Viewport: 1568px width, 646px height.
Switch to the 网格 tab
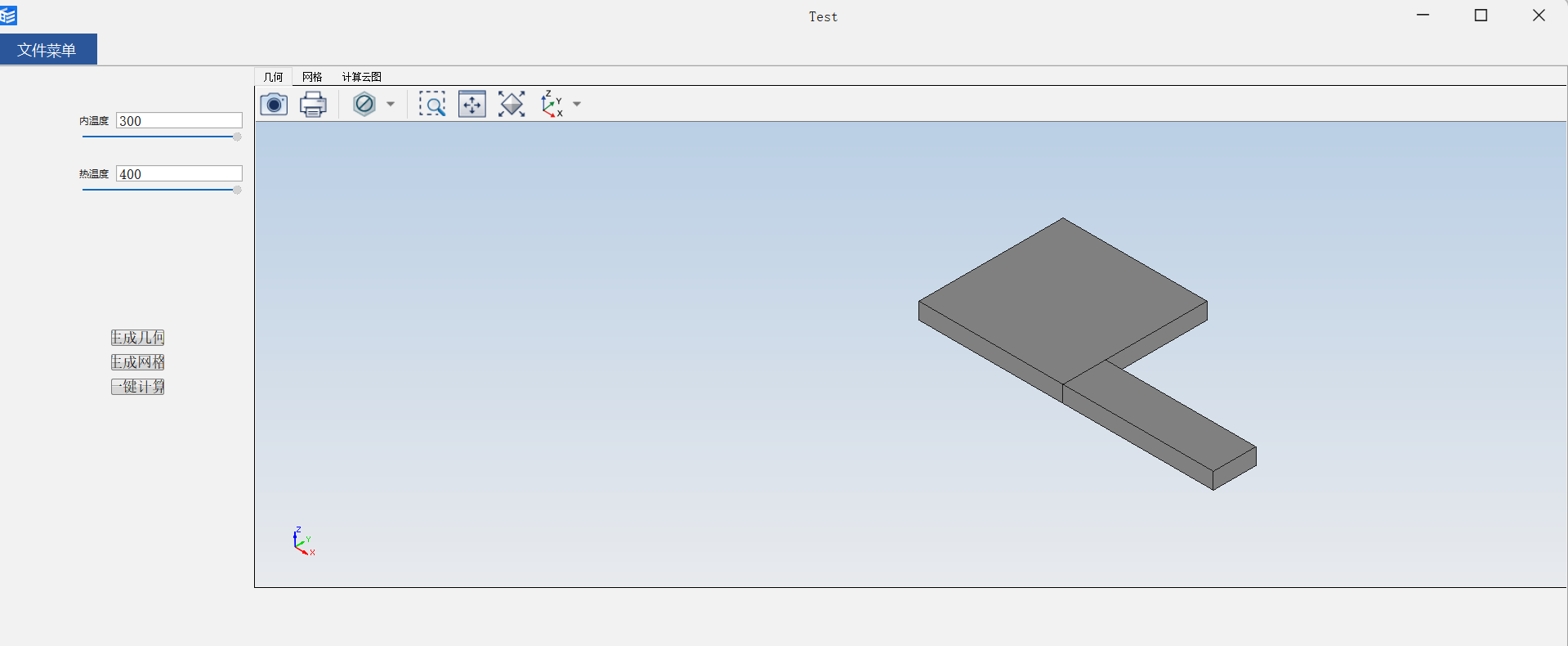coord(312,77)
